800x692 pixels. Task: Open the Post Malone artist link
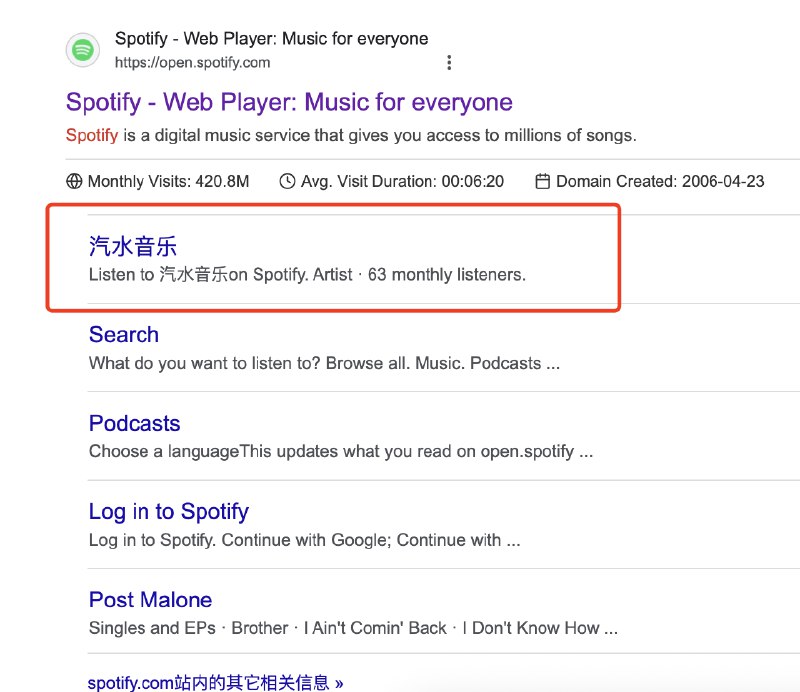(x=149, y=599)
